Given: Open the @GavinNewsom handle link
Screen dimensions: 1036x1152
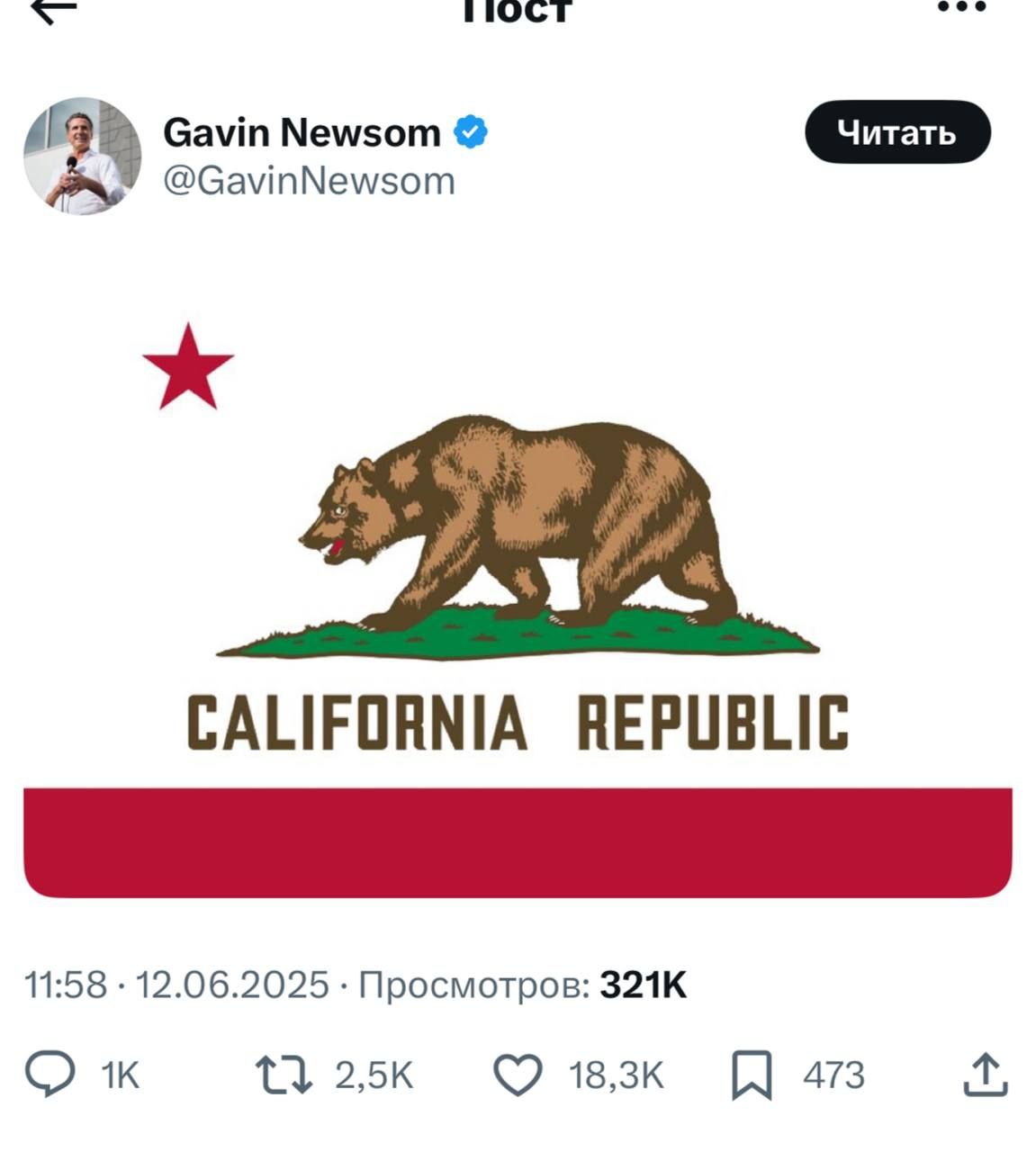Looking at the screenshot, I should pyautogui.click(x=309, y=181).
